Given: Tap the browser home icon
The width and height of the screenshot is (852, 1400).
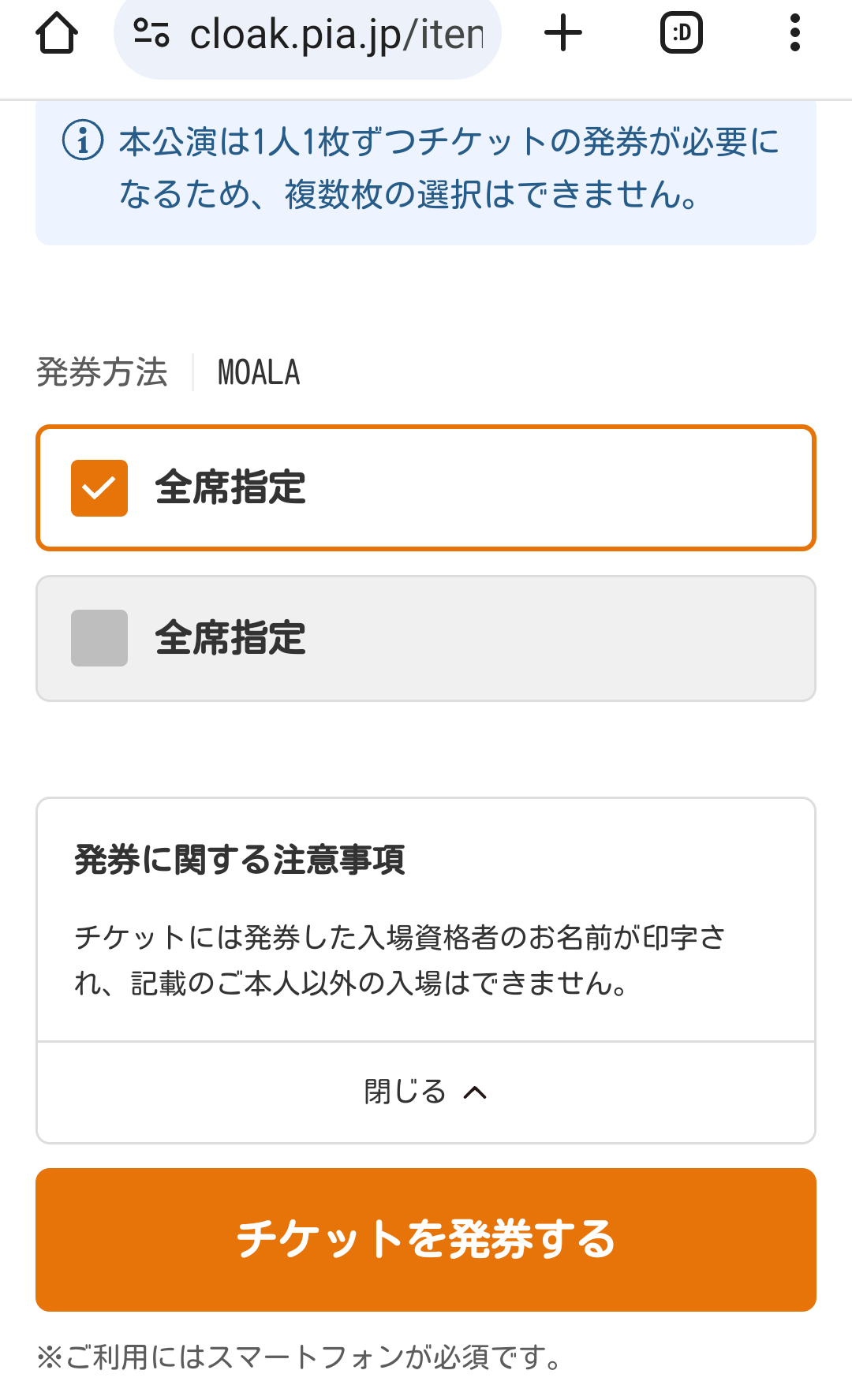Looking at the screenshot, I should (x=57, y=34).
